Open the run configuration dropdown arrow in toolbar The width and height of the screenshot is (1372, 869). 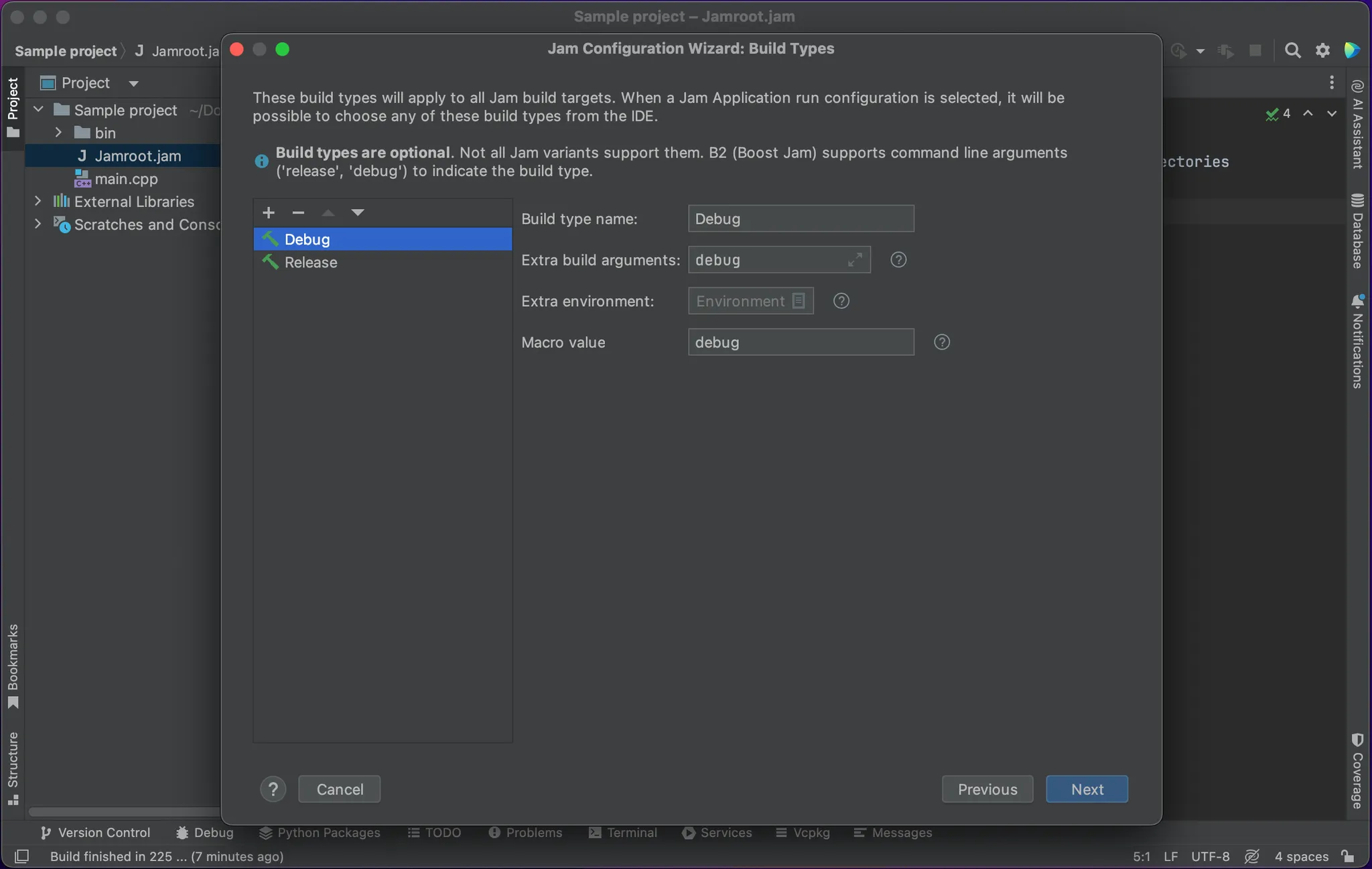coord(1200,51)
